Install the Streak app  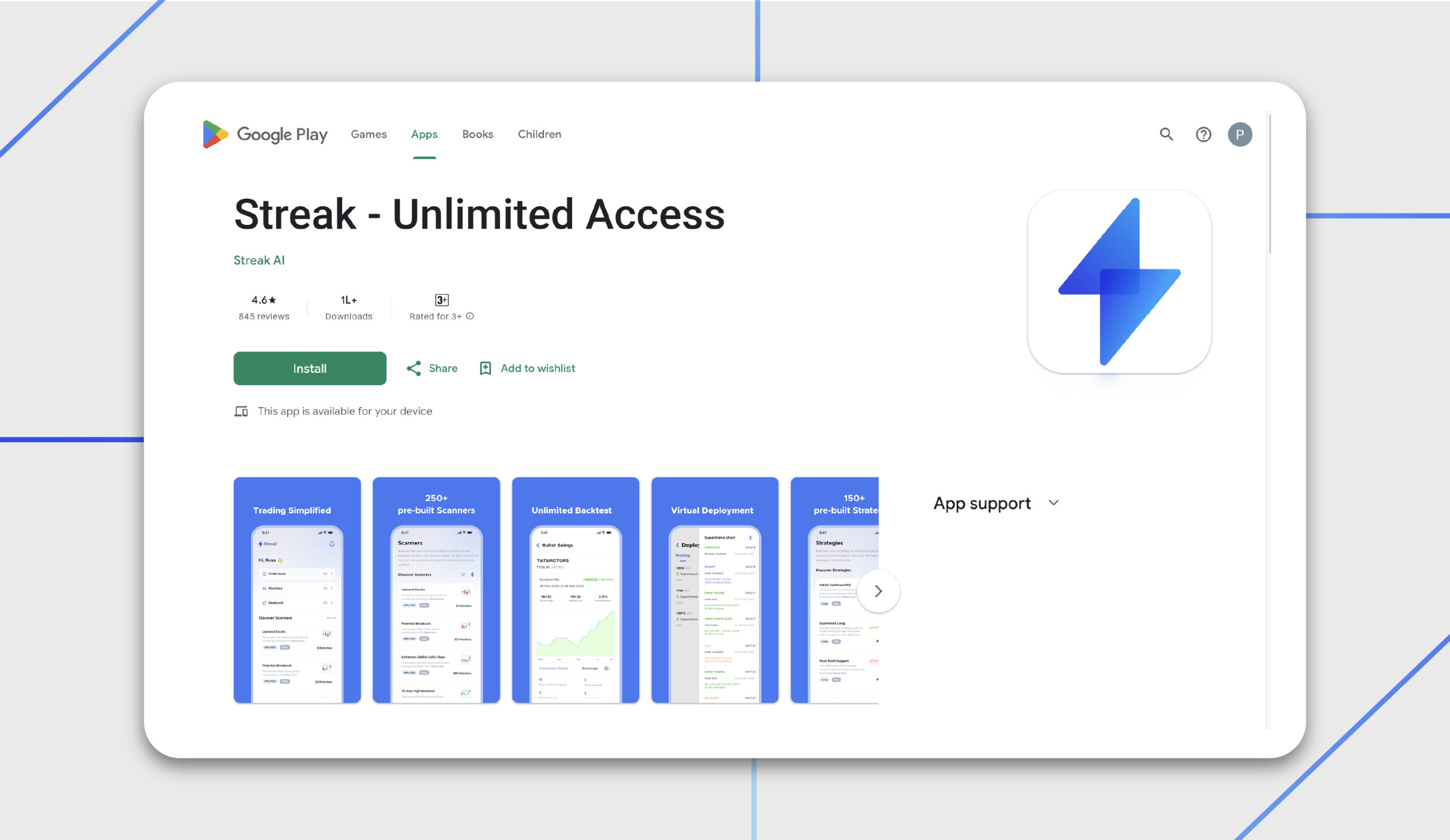pos(310,368)
